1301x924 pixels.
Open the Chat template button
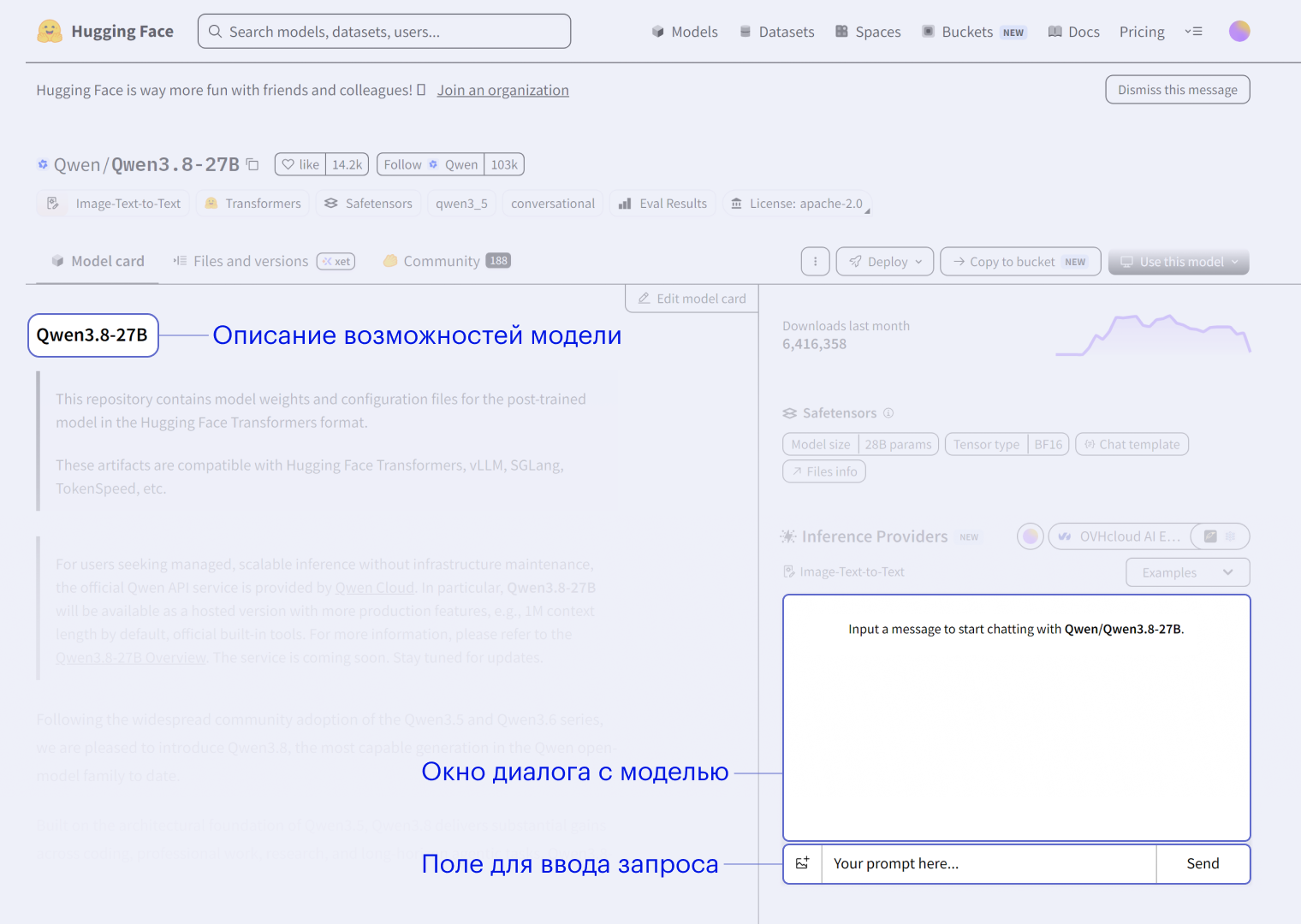pos(1132,445)
